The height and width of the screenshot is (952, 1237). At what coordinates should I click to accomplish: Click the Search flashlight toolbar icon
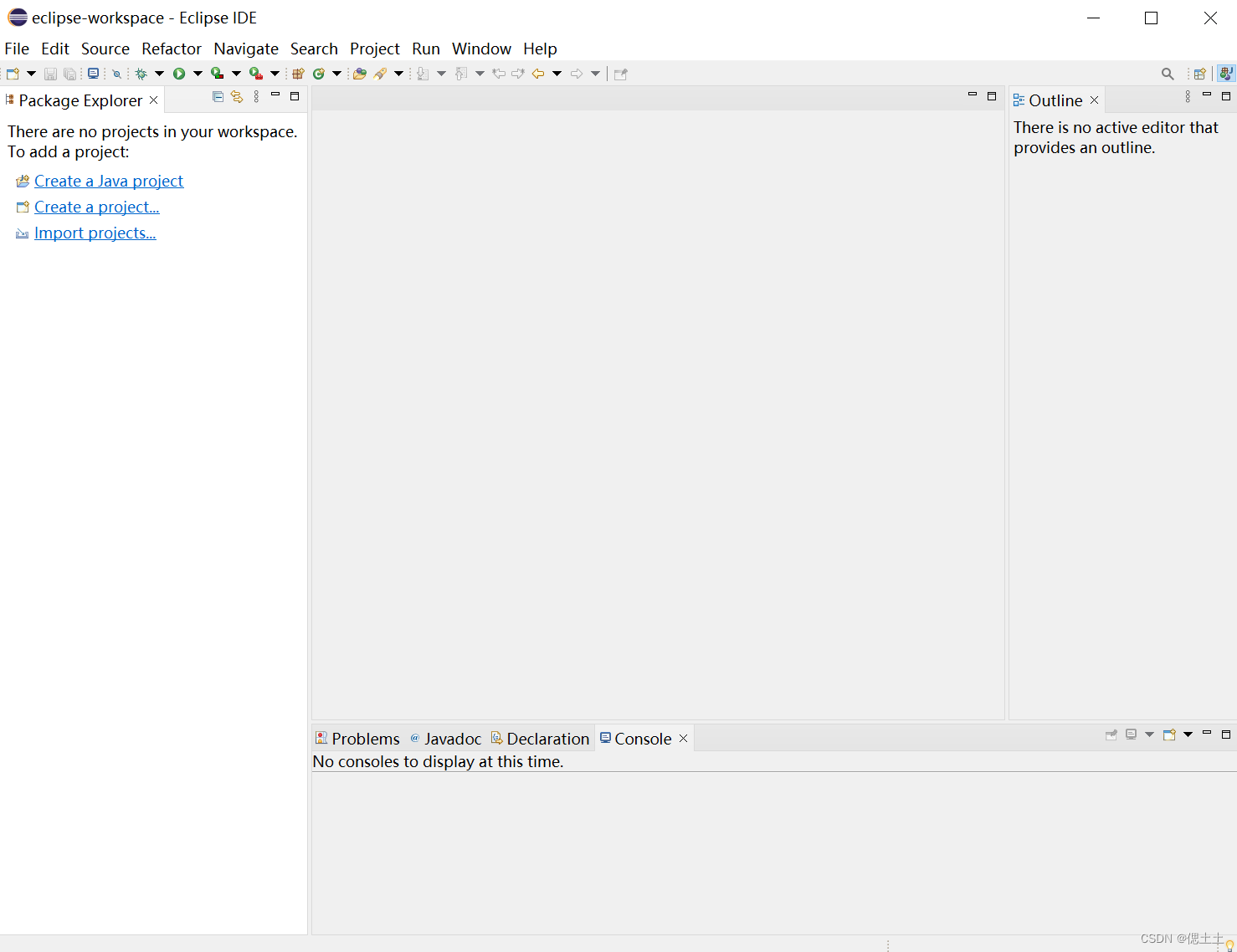(380, 74)
